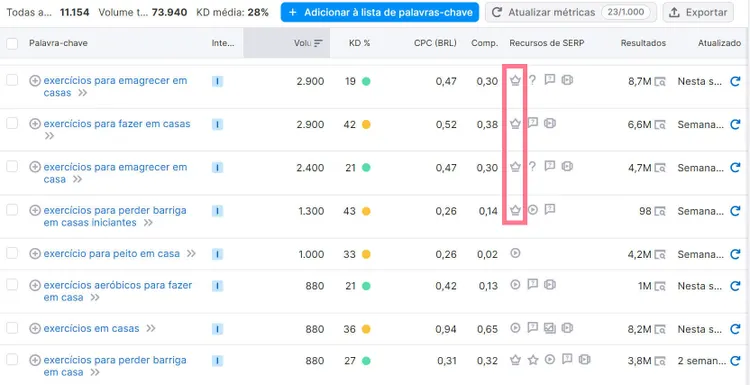750x385 pixels.
Task: Click the Exportar button
Action: [x=698, y=12]
